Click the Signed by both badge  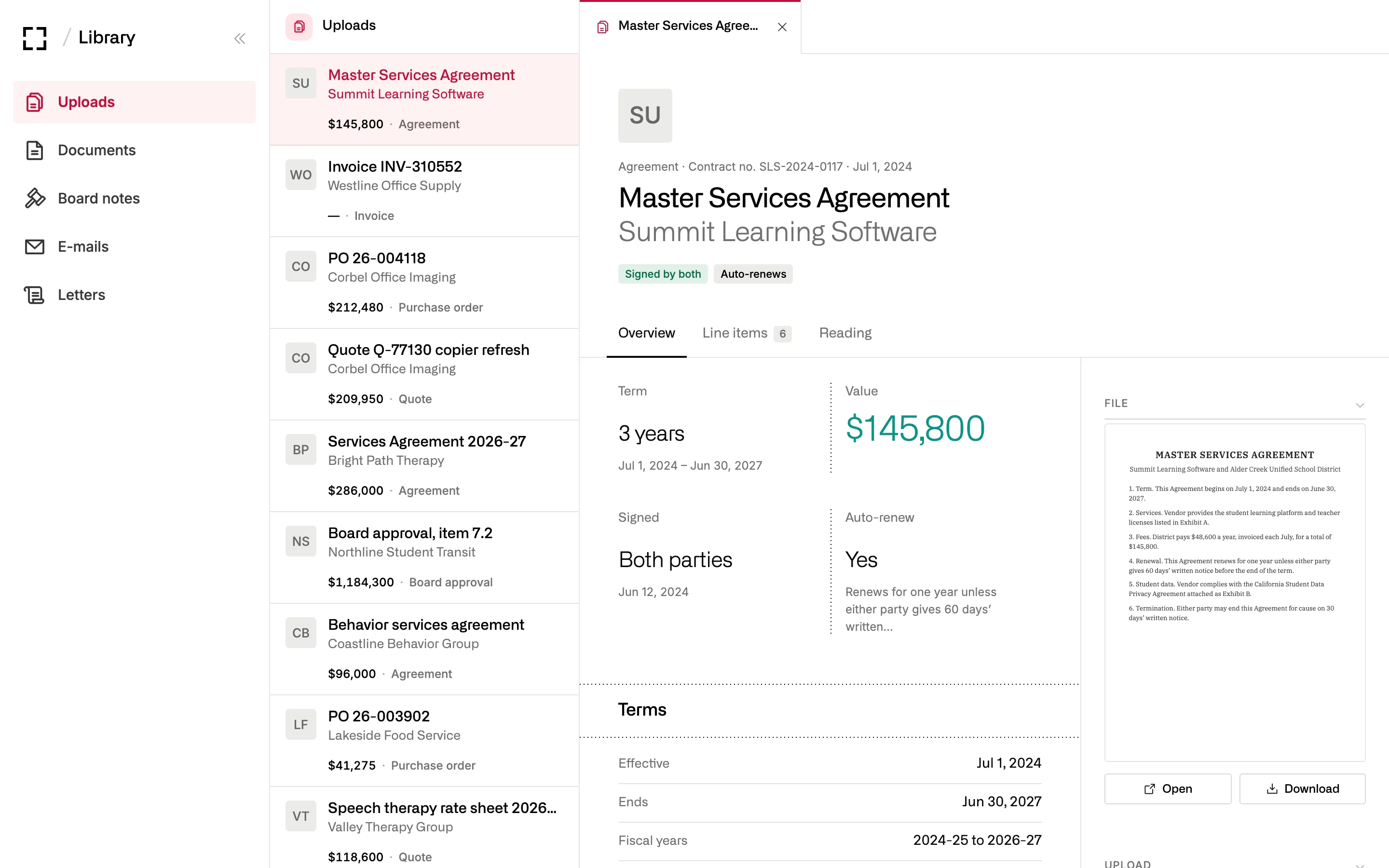tap(663, 274)
